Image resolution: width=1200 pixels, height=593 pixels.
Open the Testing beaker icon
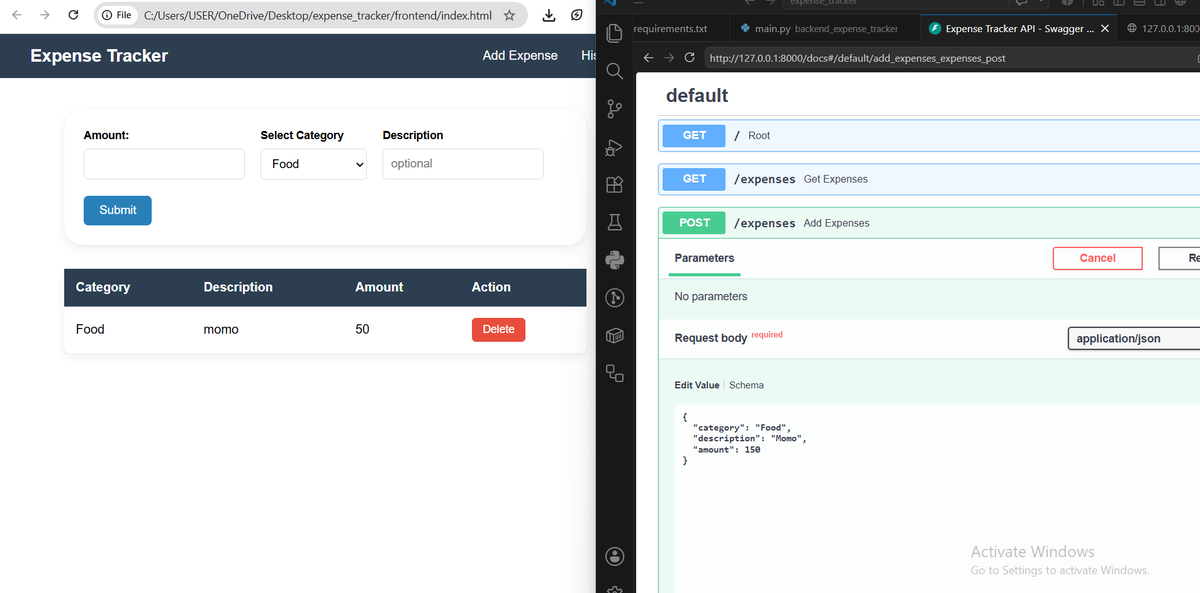615,222
